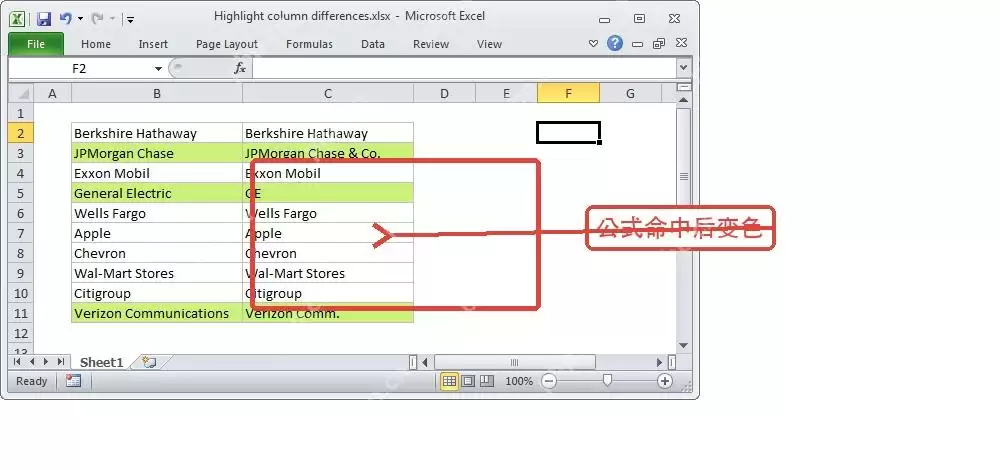Click the workbook Restore Window icon

(659, 43)
